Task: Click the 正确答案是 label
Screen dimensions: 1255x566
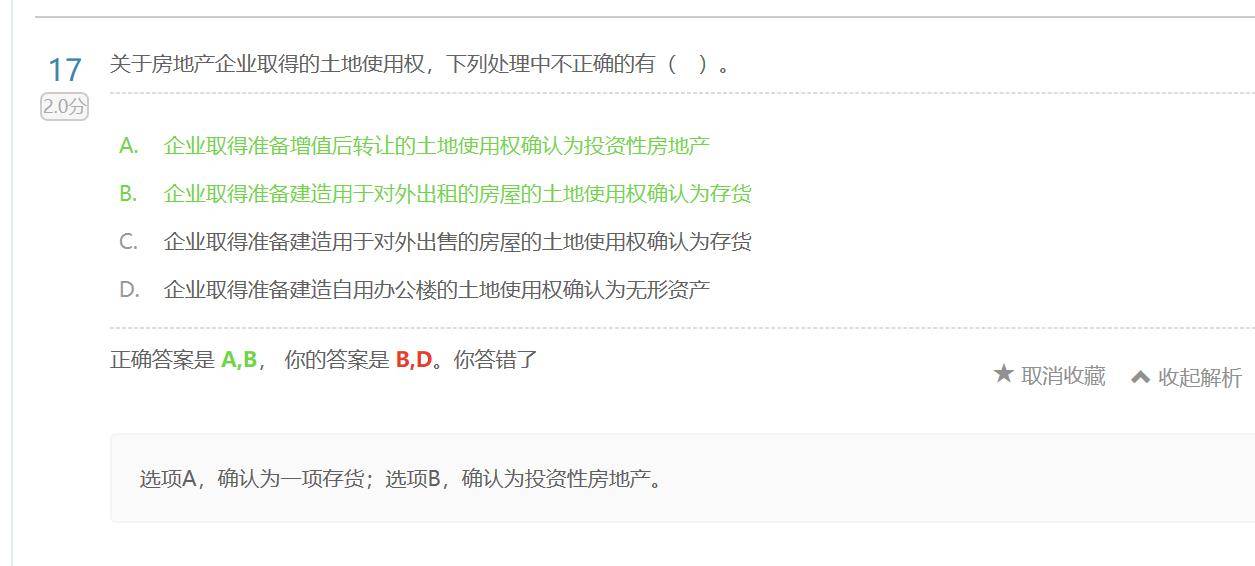Action: 162,360
